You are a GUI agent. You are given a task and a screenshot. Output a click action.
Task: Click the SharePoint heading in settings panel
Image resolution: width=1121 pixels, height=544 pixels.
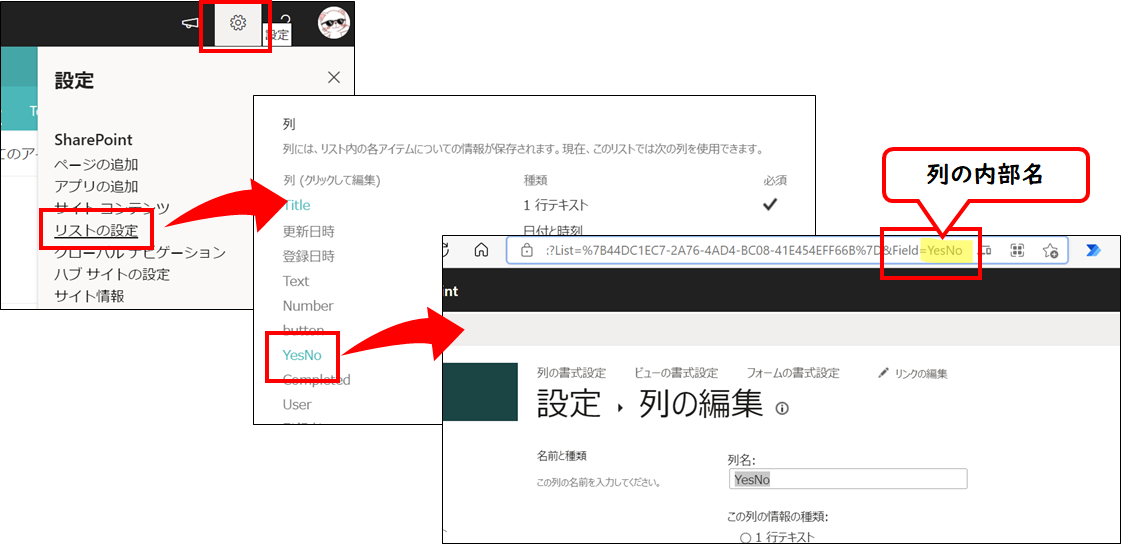(94, 140)
